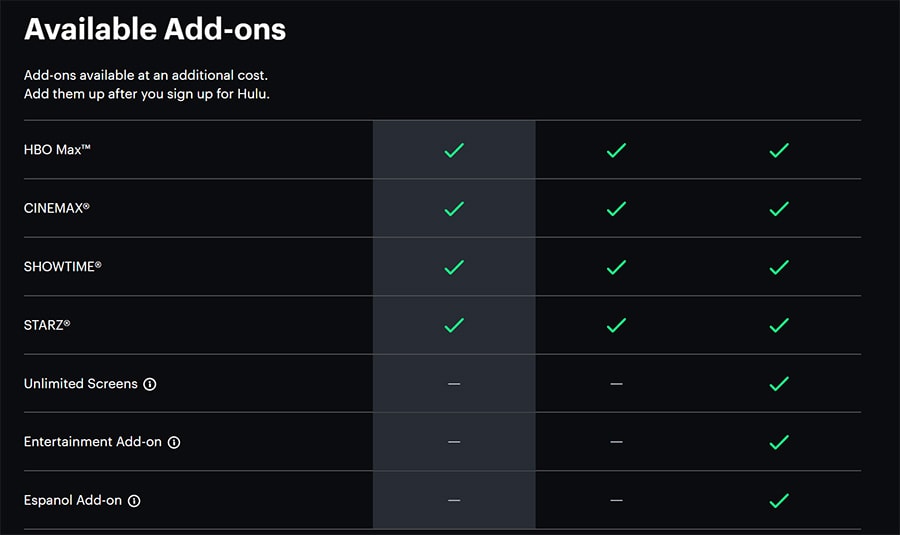The width and height of the screenshot is (900, 535).
Task: Click the Available Add-ons heading
Action: pyautogui.click(x=155, y=29)
